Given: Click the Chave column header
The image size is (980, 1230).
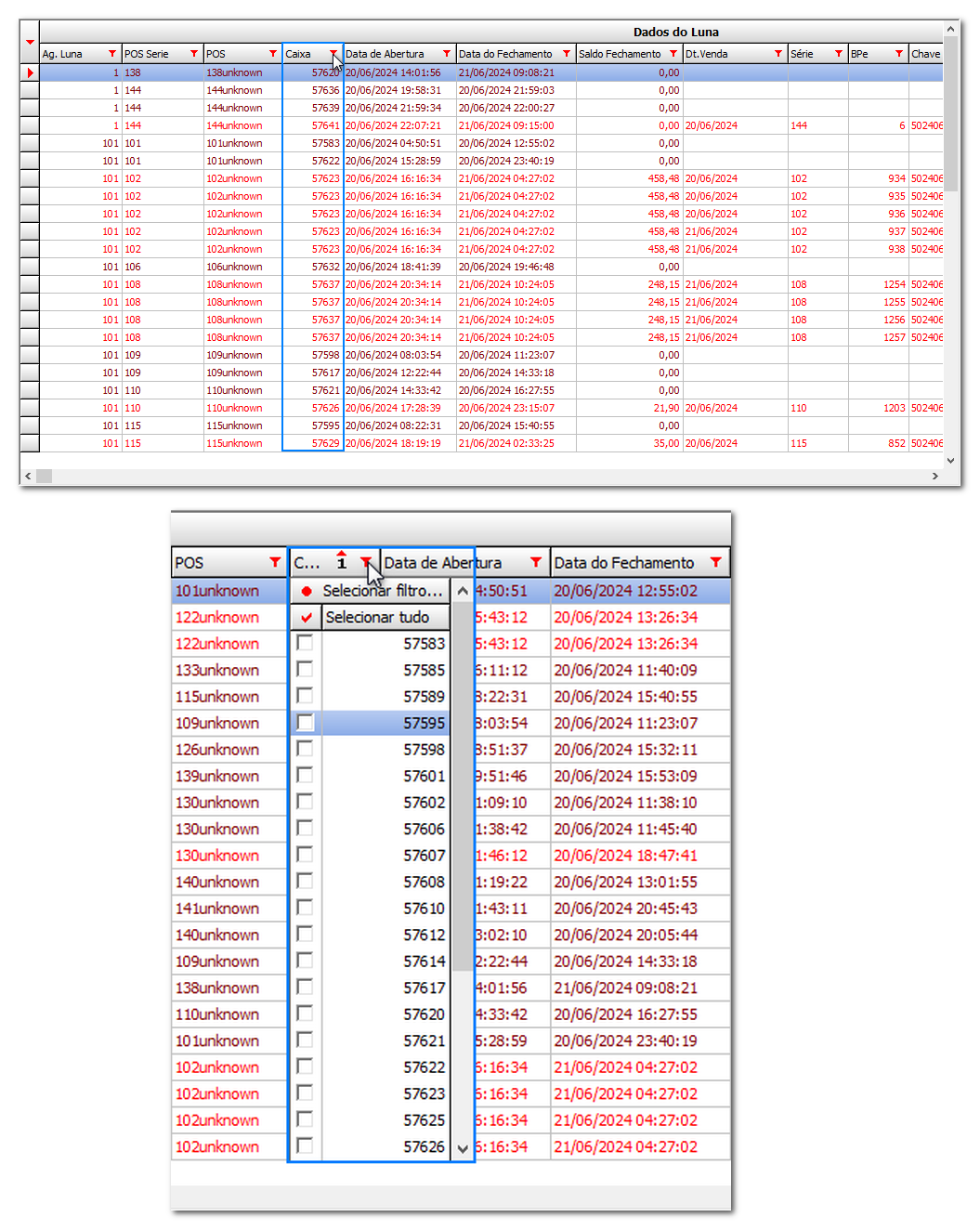Looking at the screenshot, I should point(926,54).
